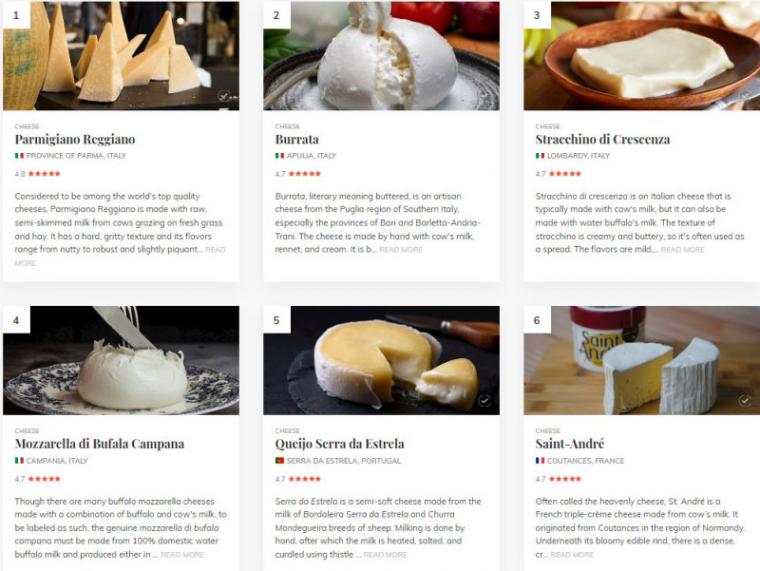This screenshot has height=571, width=760.
Task: Open the Stracchino di Crescenza title
Action: click(602, 140)
